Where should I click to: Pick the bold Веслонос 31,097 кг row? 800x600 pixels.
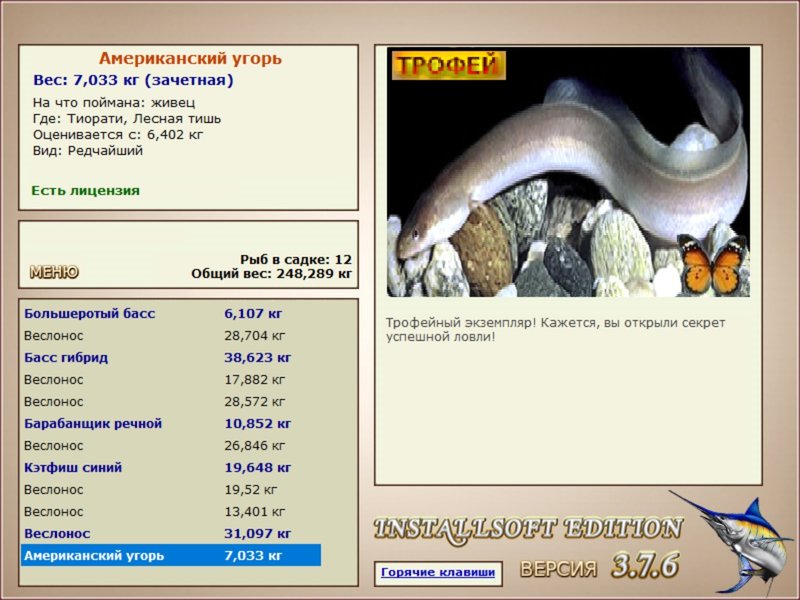[170, 533]
